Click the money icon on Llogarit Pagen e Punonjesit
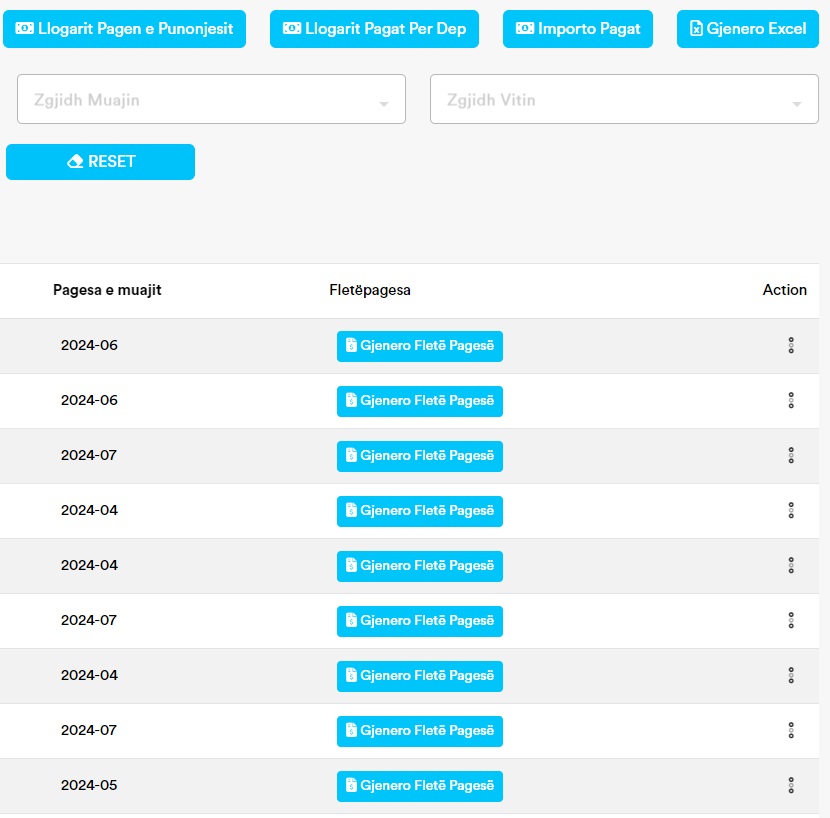 pyautogui.click(x=25, y=29)
